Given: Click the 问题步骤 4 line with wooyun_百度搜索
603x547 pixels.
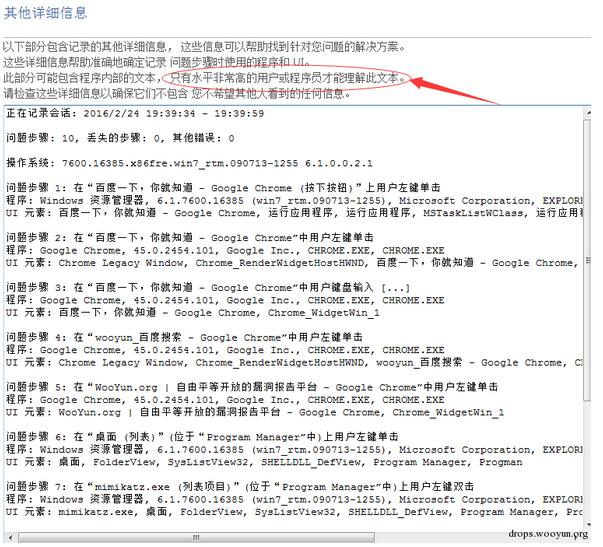Looking at the screenshot, I should pyautogui.click(x=185, y=337).
